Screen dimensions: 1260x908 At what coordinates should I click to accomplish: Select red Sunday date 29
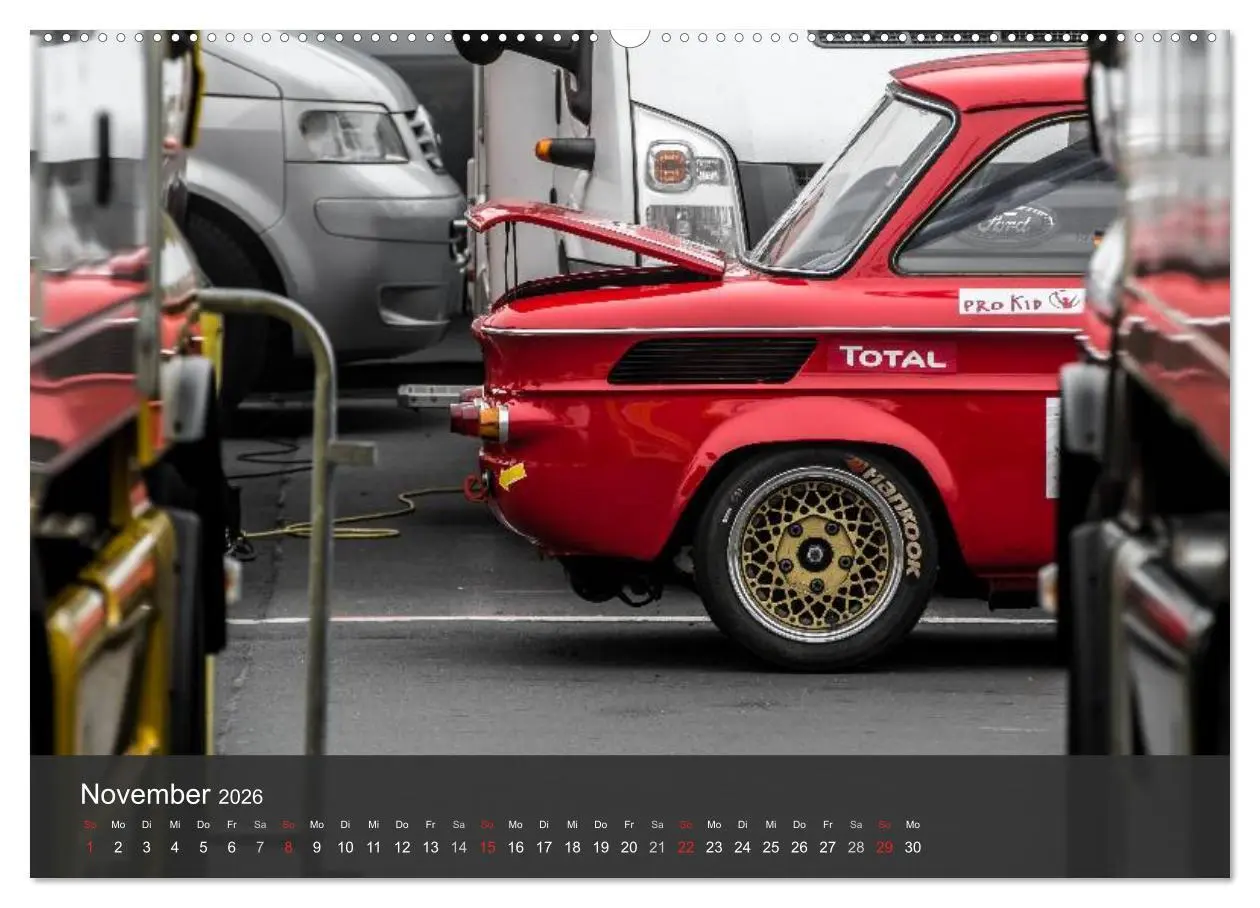tap(884, 847)
